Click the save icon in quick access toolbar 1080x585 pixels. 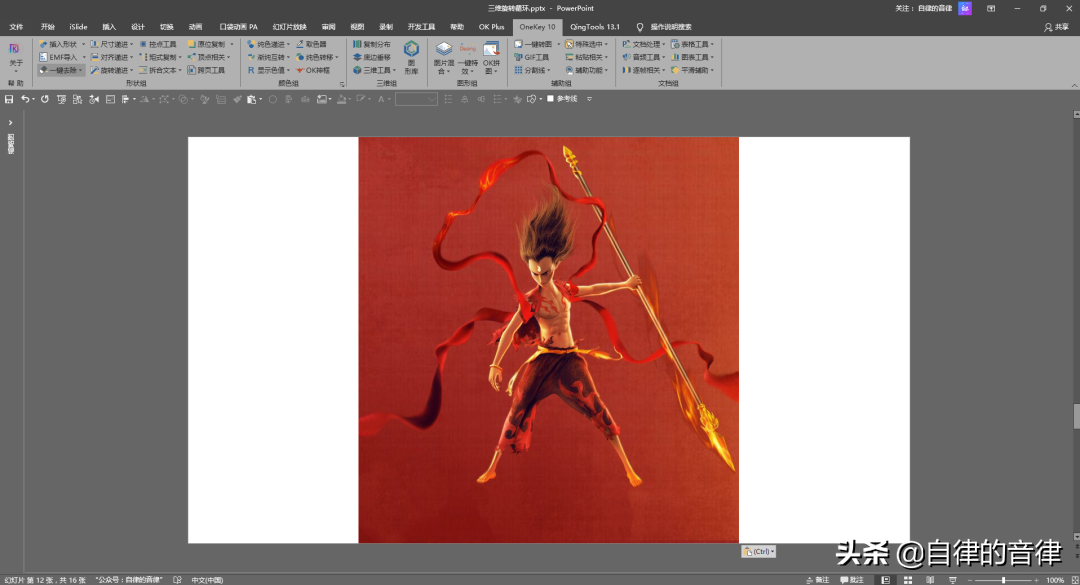click(x=9, y=99)
